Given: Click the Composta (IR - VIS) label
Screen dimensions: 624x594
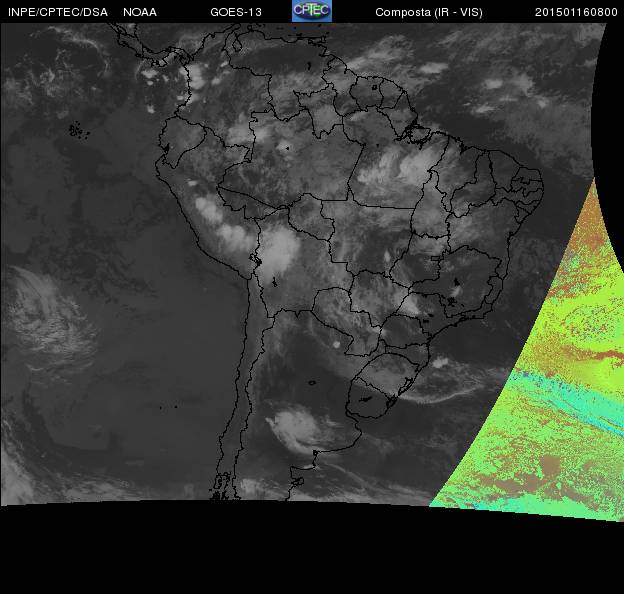Looking at the screenshot, I should pyautogui.click(x=429, y=12).
